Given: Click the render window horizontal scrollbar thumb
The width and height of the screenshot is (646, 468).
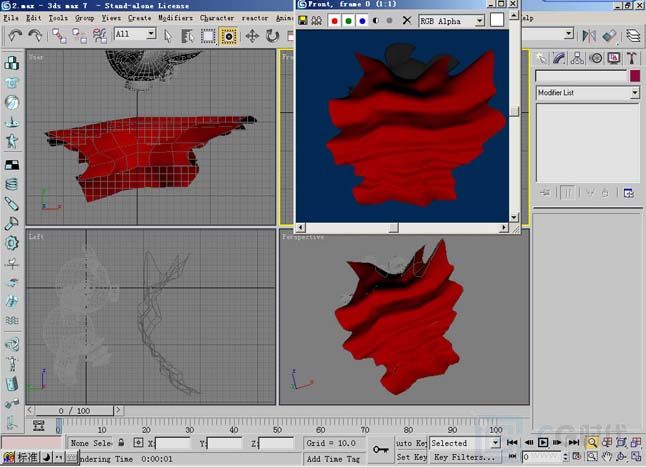Looking at the screenshot, I should [x=394, y=227].
